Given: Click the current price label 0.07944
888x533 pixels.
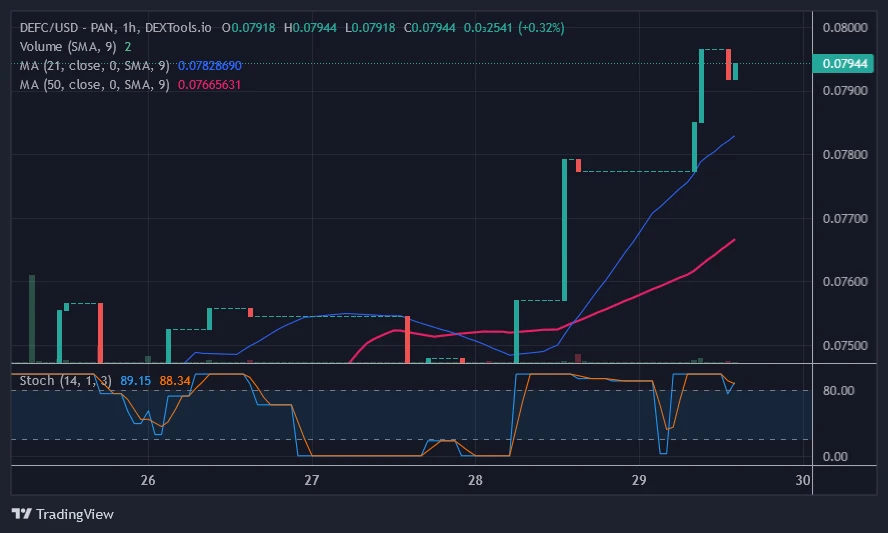Looking at the screenshot, I should pyautogui.click(x=842, y=64).
